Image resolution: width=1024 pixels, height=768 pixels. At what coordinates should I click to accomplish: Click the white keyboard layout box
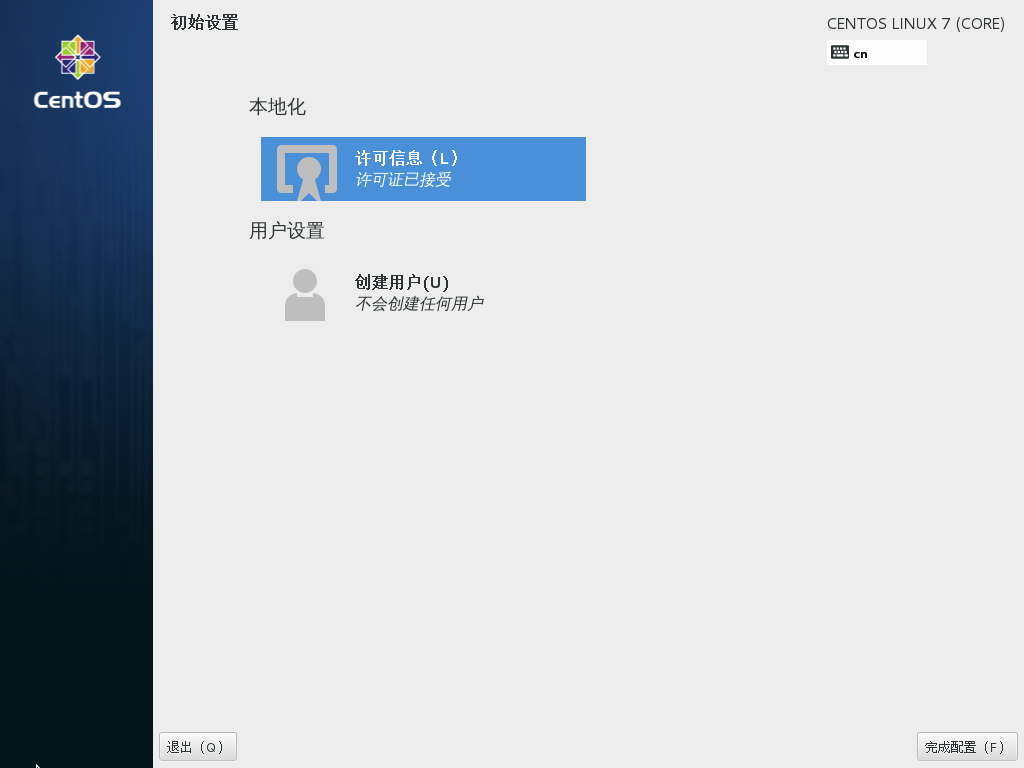900,53
